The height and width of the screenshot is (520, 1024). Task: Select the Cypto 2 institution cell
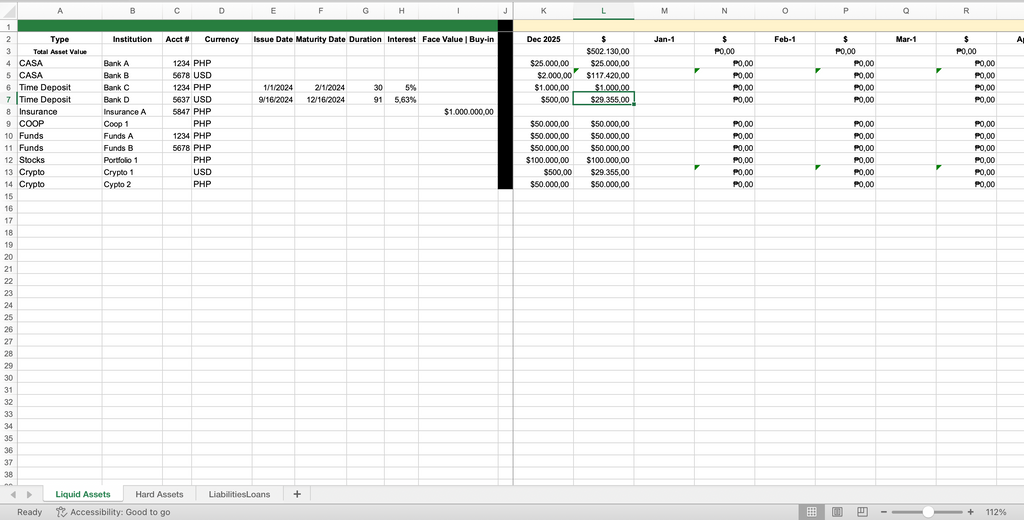132,184
